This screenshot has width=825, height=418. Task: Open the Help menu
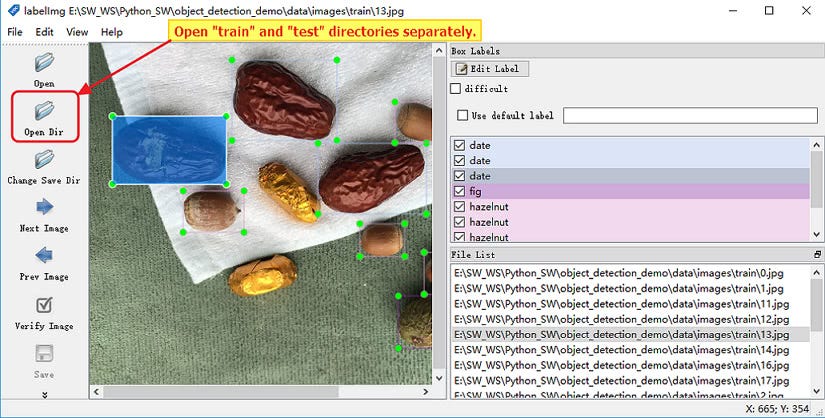112,32
